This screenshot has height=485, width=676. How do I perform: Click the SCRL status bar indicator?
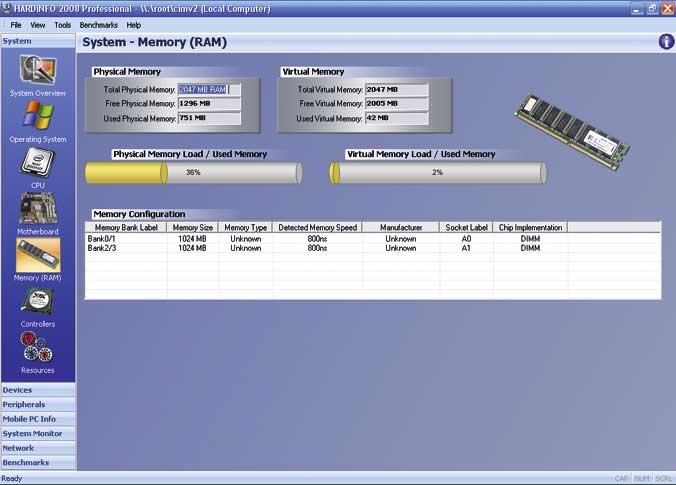[x=663, y=478]
